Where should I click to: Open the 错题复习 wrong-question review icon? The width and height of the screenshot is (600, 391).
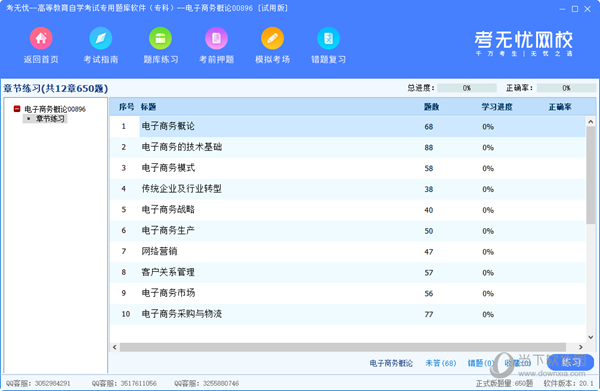click(328, 38)
